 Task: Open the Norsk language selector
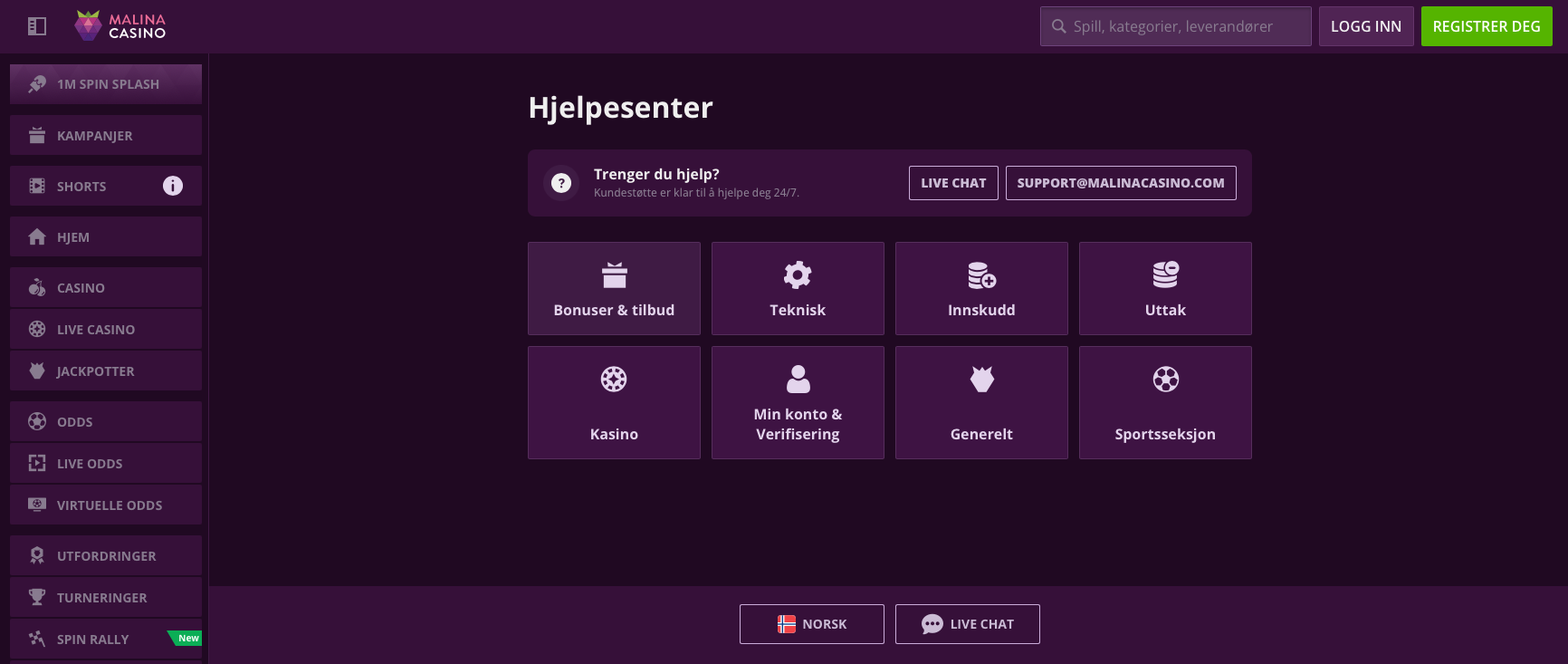(811, 624)
